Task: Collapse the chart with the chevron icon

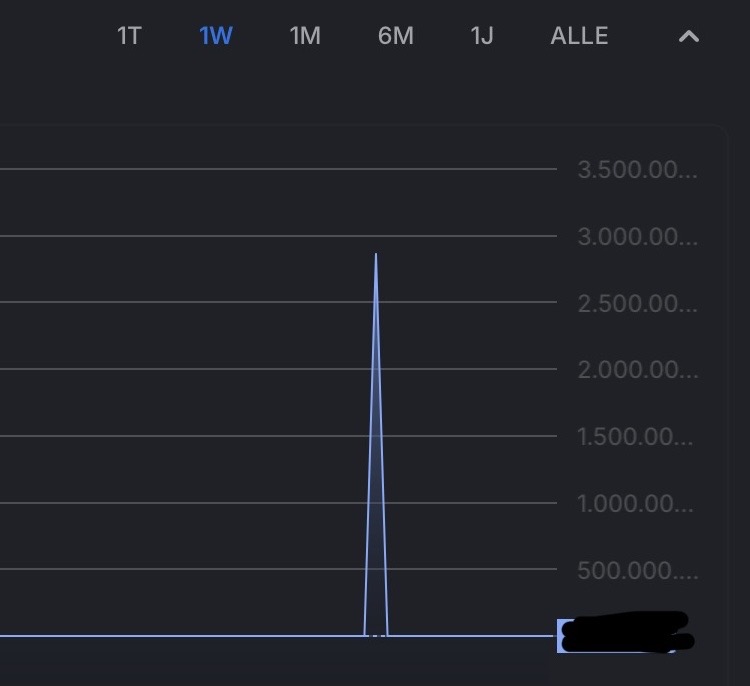Action: point(689,36)
